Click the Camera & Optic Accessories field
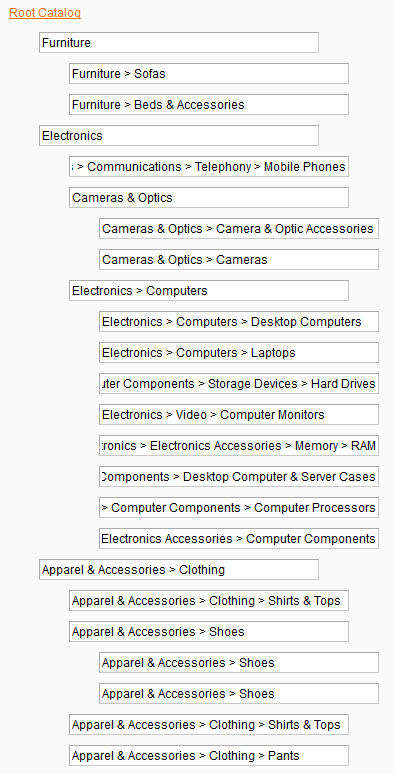The height and width of the screenshot is (774, 395). pyautogui.click(x=239, y=229)
